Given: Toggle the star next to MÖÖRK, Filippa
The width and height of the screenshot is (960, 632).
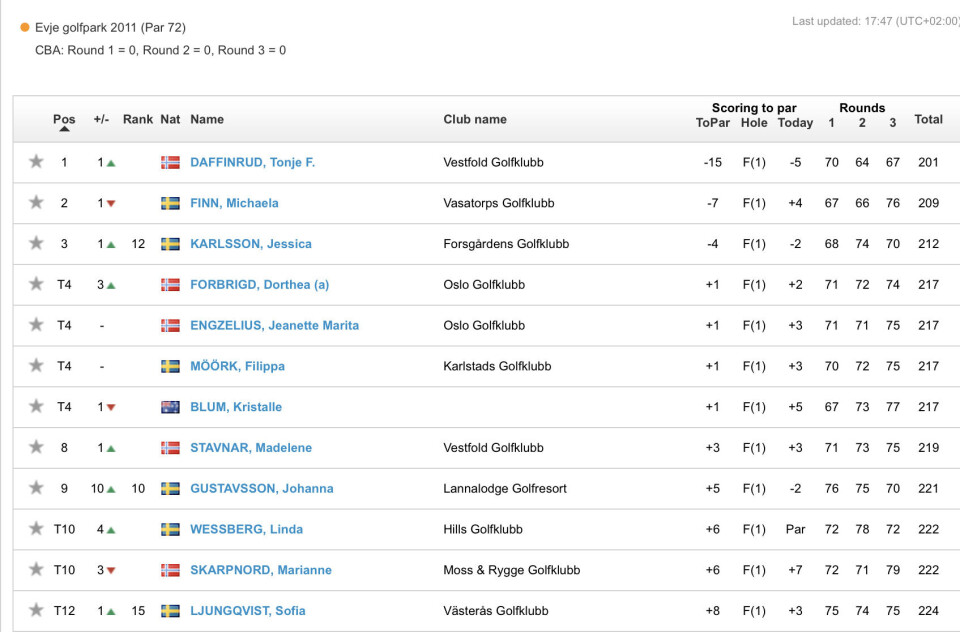Looking at the screenshot, I should pos(36,366).
